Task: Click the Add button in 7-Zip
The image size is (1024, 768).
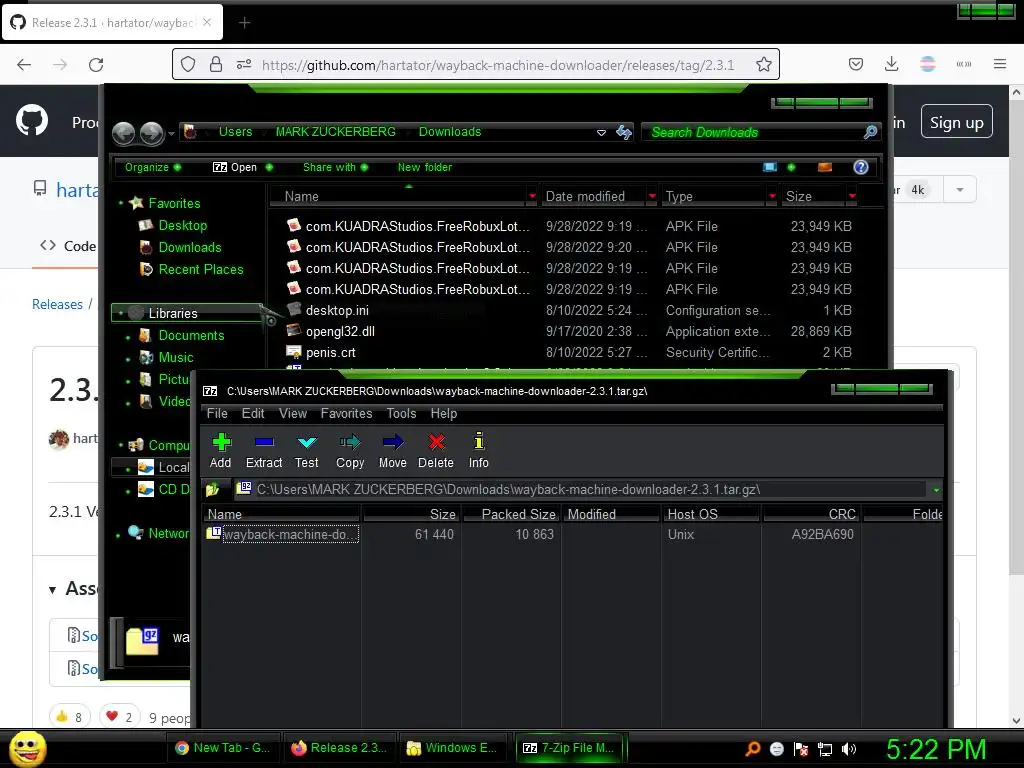Action: (x=221, y=451)
